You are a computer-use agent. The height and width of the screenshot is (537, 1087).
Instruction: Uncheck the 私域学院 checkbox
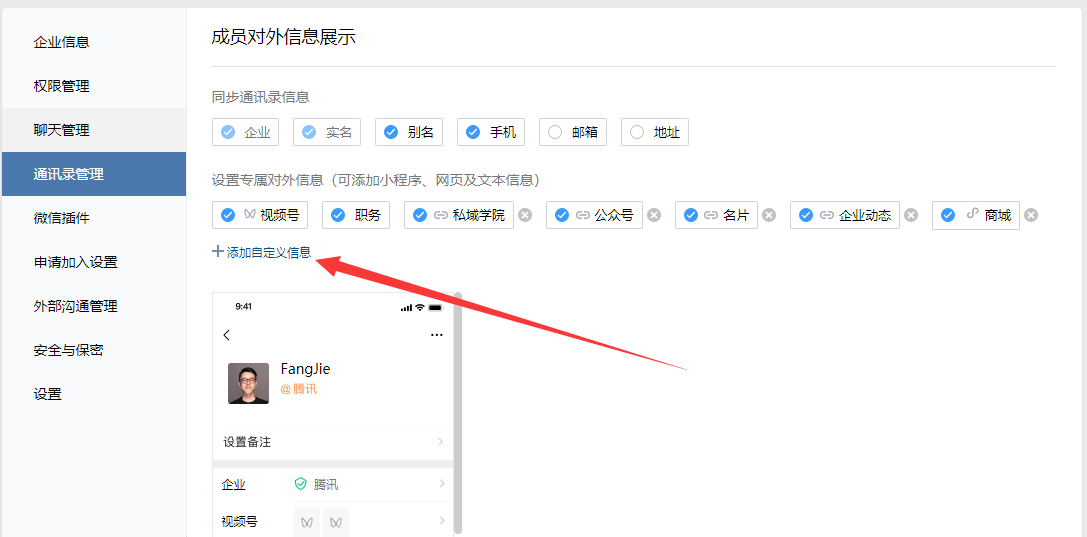(420, 215)
